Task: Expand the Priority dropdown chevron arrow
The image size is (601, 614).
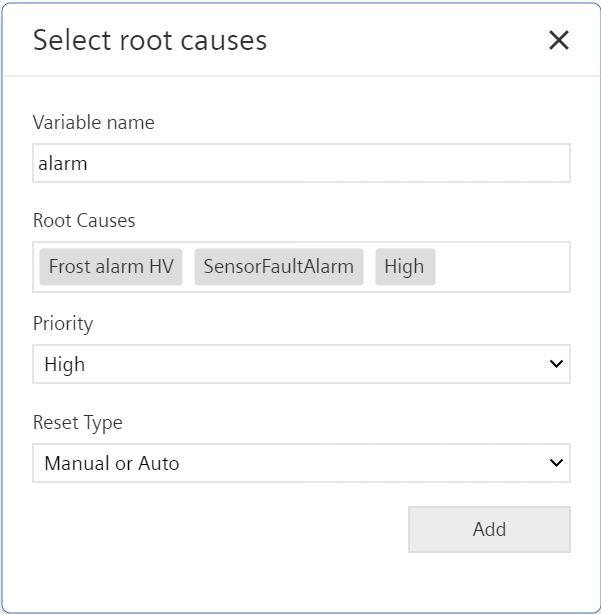Action: pyautogui.click(x=556, y=364)
